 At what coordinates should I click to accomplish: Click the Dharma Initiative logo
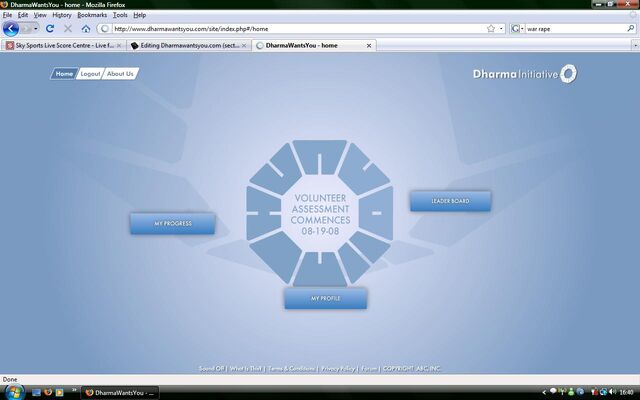click(525, 74)
